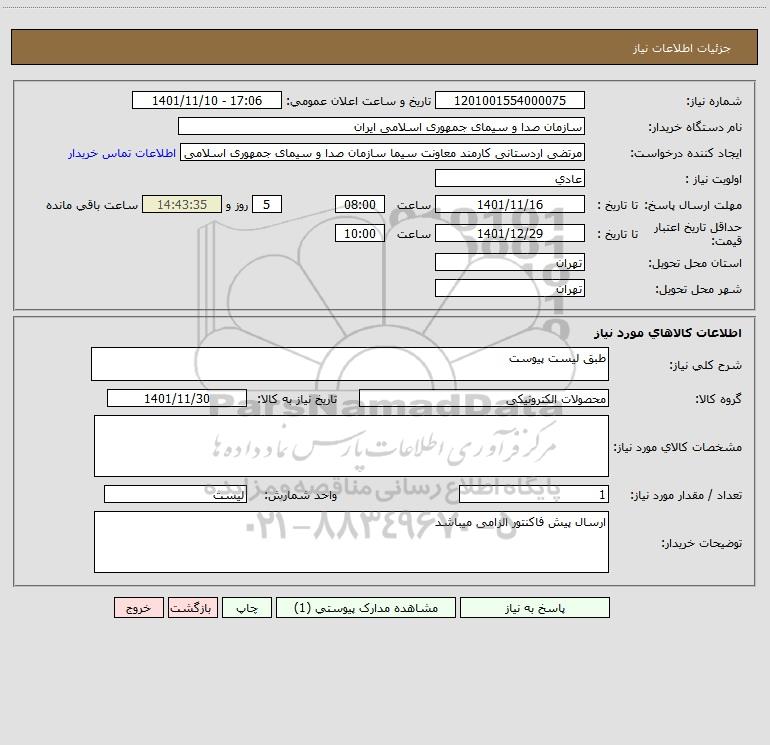Click the بازگشت back button
Viewport: 770px width, 745px height.
[x=192, y=607]
